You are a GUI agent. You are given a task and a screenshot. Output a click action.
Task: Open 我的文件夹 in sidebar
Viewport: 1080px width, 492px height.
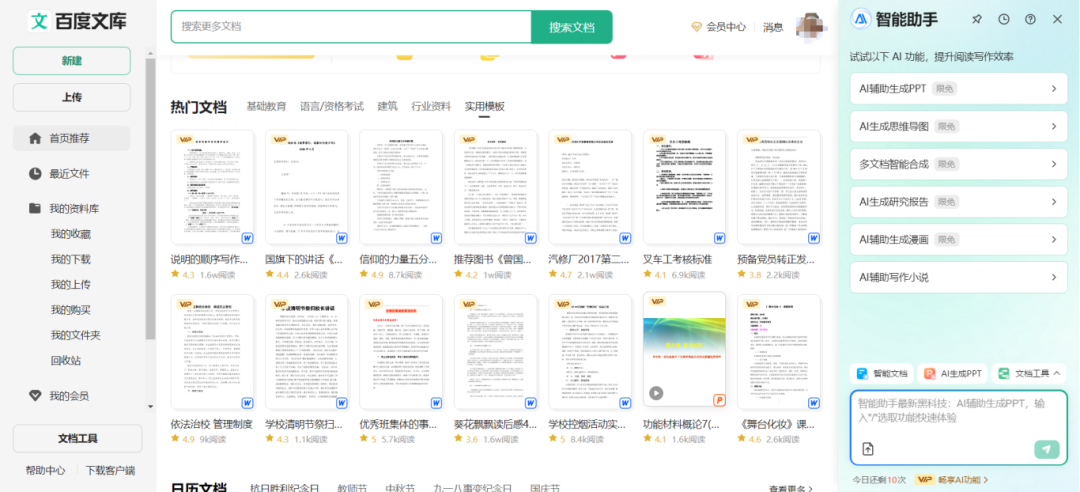pyautogui.click(x=75, y=336)
